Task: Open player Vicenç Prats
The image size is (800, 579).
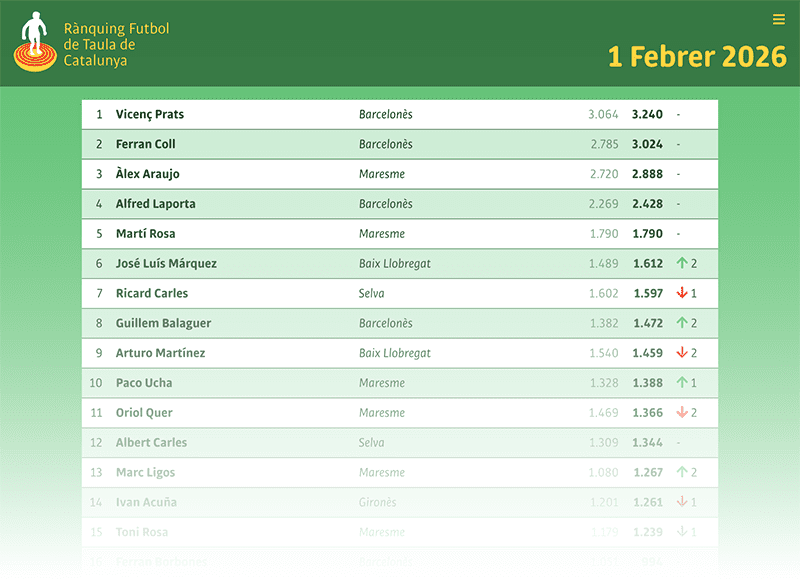Action: pos(150,115)
